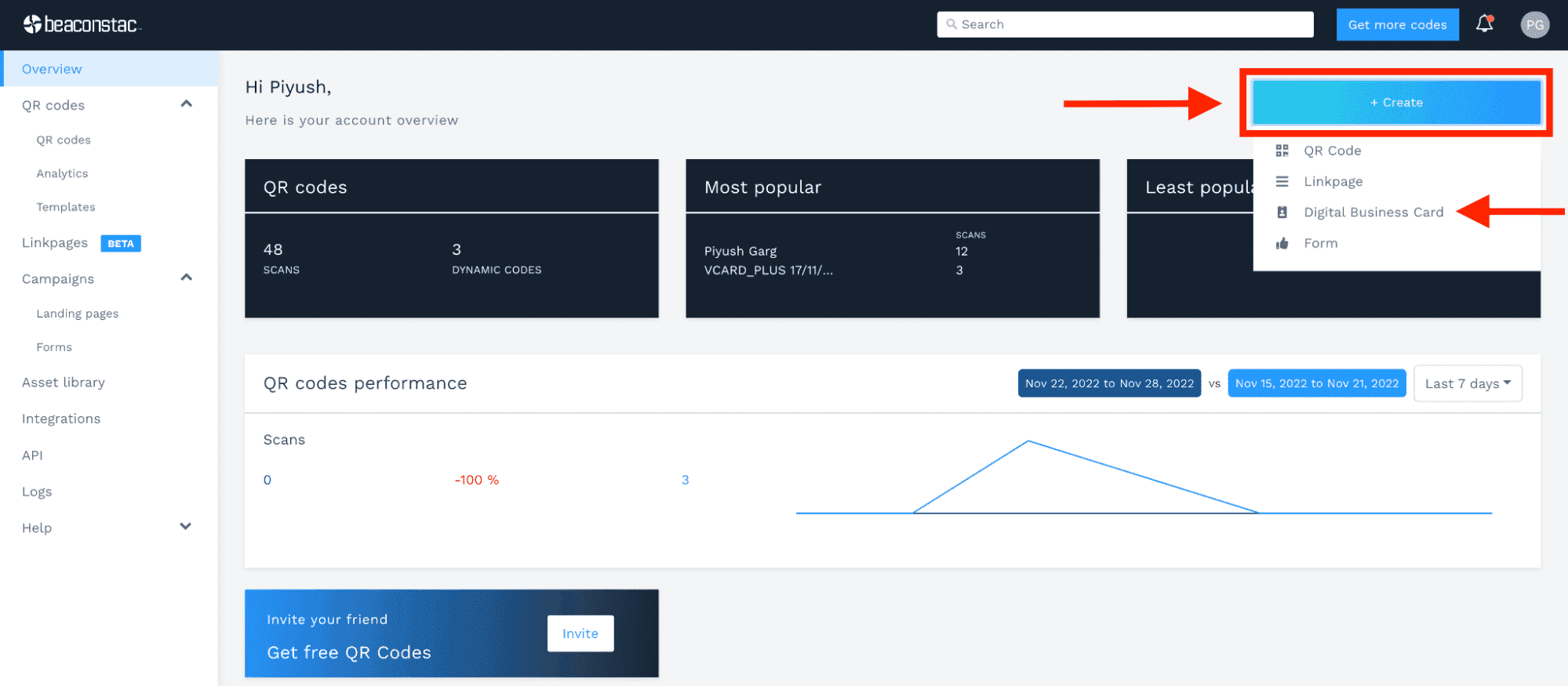The width and height of the screenshot is (1568, 686).
Task: Collapse the Campaigns sidebar section
Action: [186, 278]
